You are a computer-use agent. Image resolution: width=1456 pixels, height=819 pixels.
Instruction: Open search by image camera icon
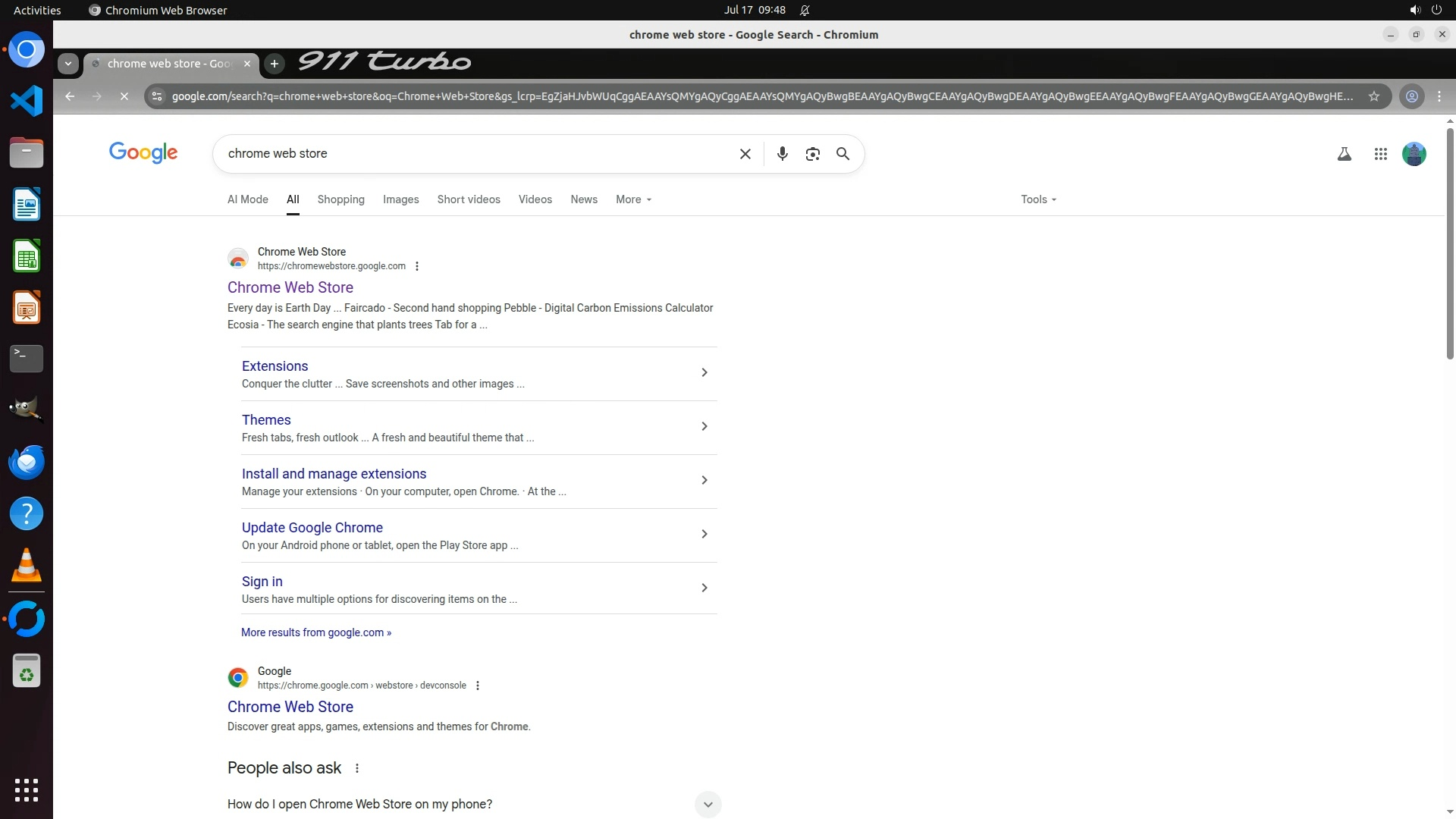pyautogui.click(x=812, y=154)
